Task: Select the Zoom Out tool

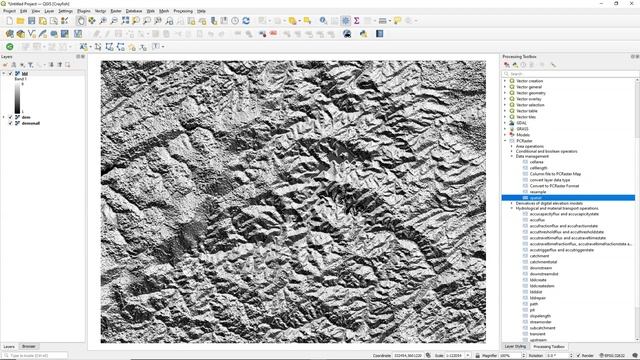Action: 114,21
